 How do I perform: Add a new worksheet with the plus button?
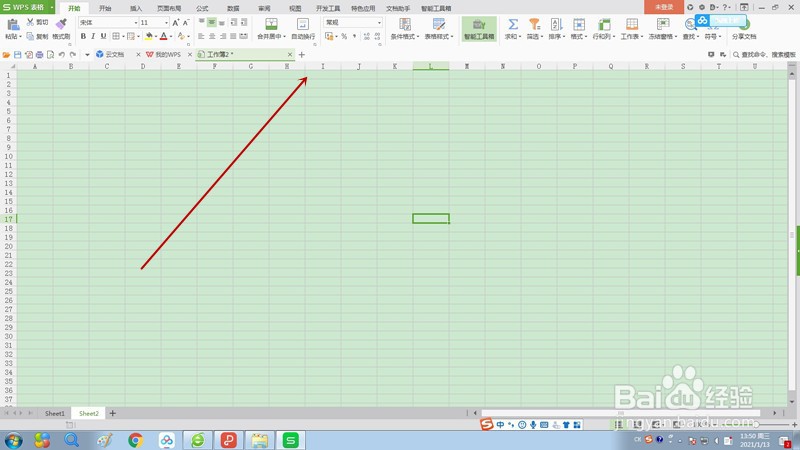pos(113,413)
